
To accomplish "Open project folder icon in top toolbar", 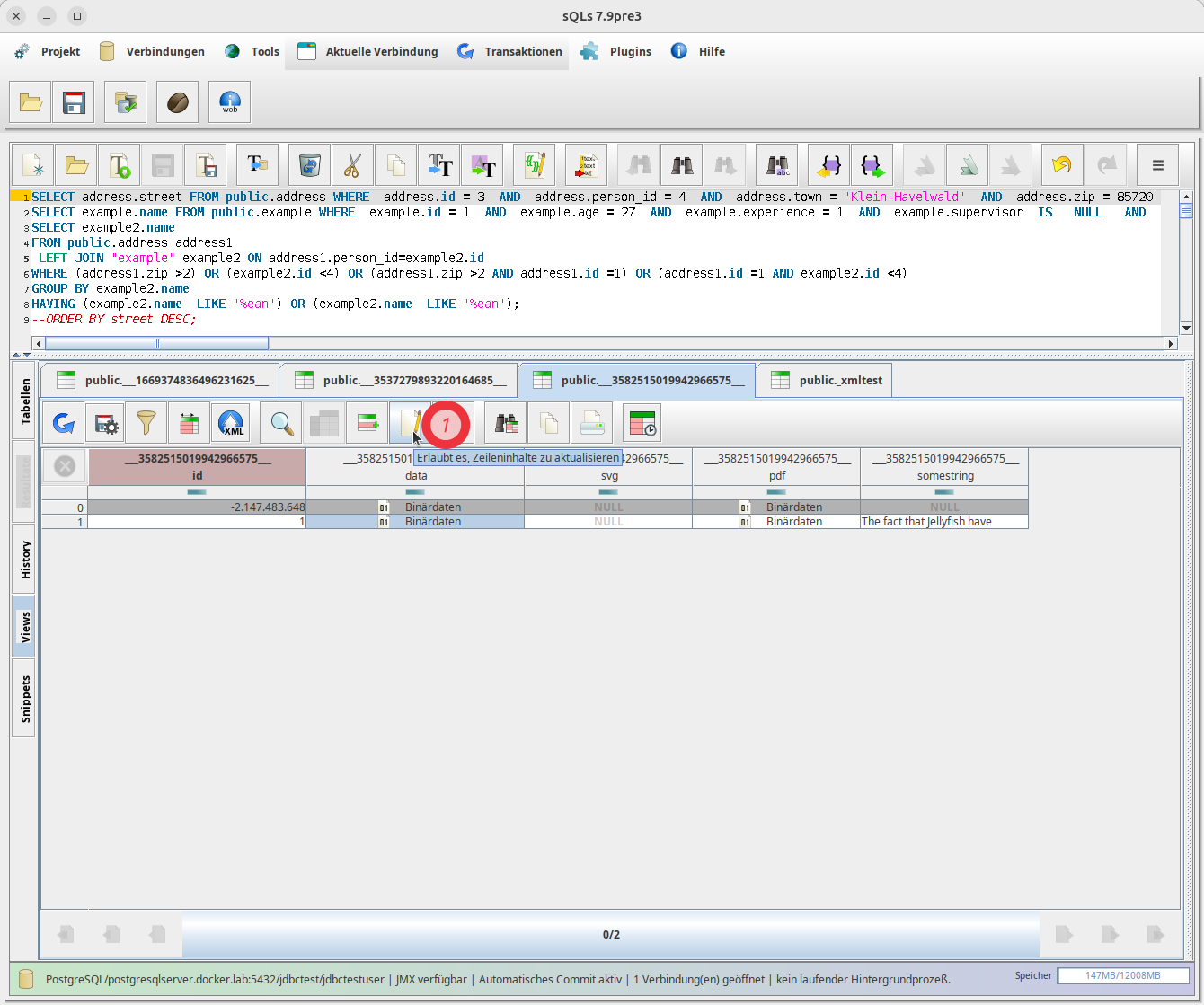I will [31, 102].
